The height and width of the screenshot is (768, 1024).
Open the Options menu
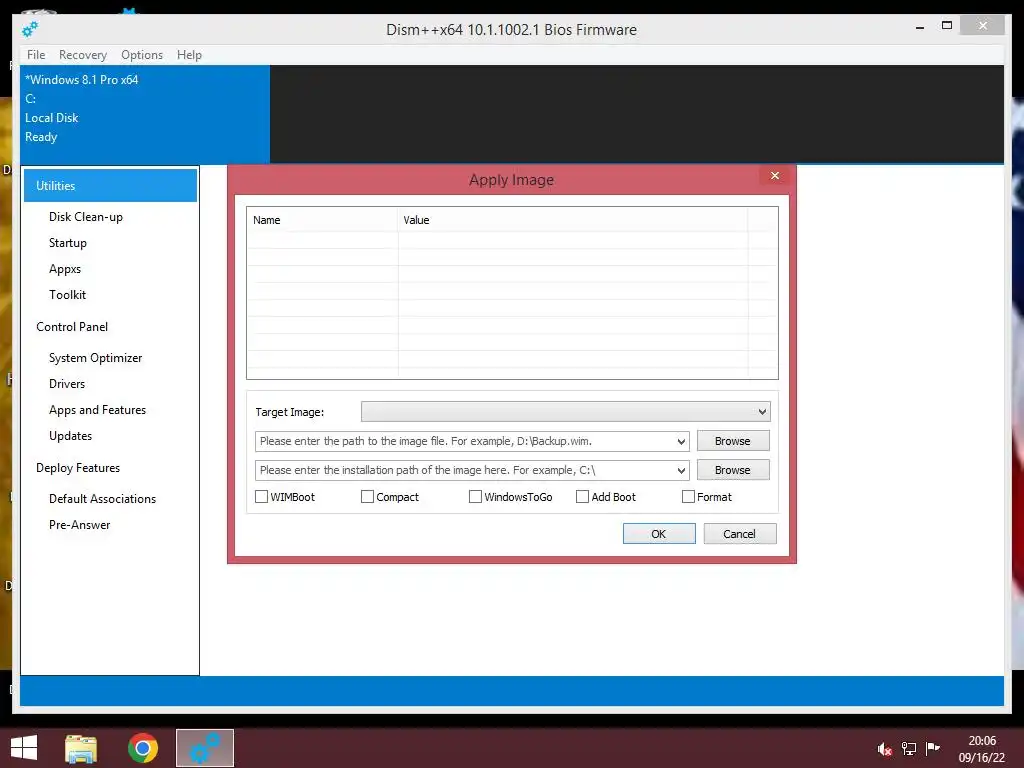pyautogui.click(x=142, y=55)
